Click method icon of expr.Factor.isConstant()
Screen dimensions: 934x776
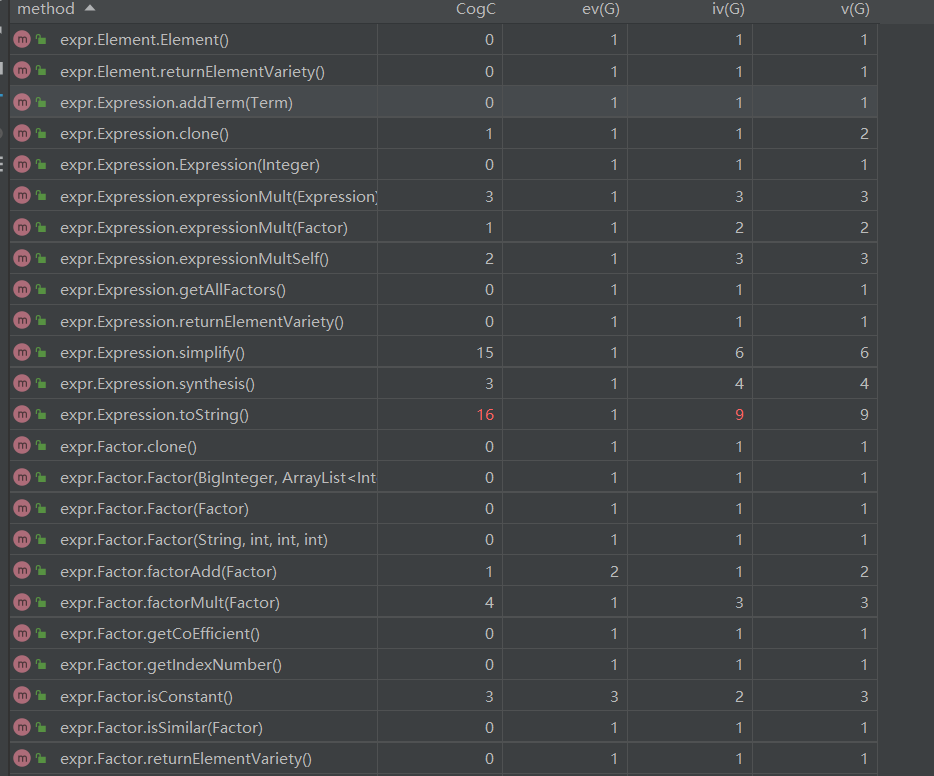(x=22, y=696)
